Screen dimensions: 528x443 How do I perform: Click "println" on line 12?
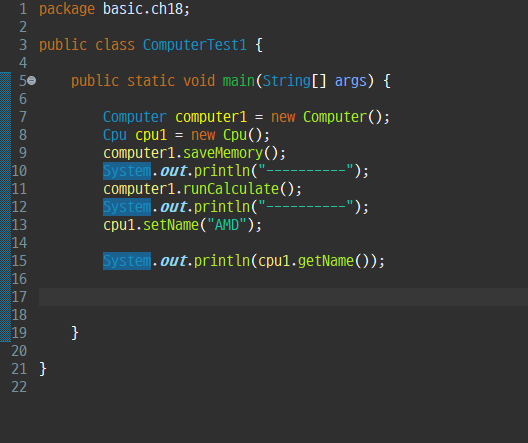coord(222,207)
